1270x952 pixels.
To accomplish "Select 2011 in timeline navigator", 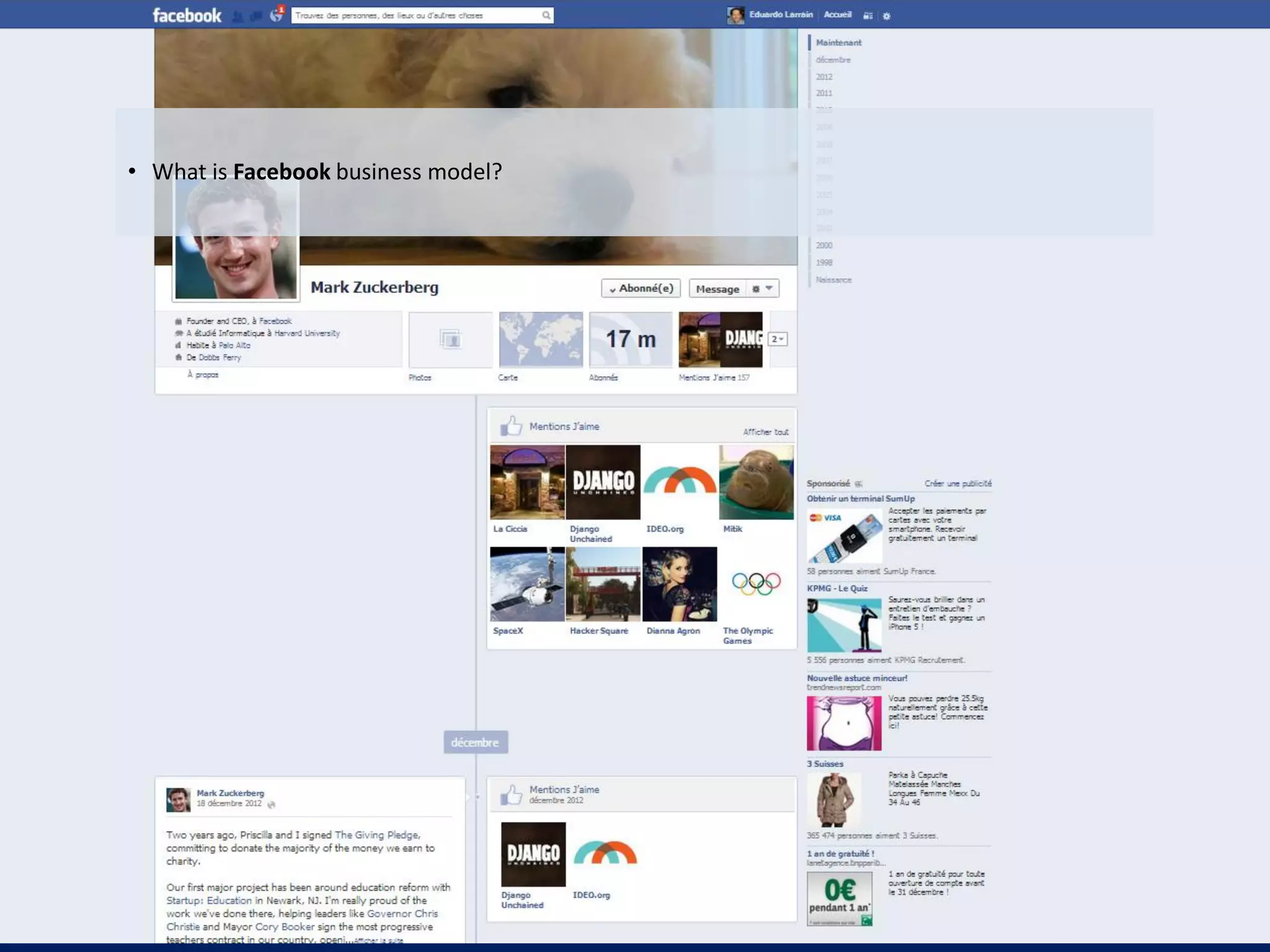I will coord(824,93).
